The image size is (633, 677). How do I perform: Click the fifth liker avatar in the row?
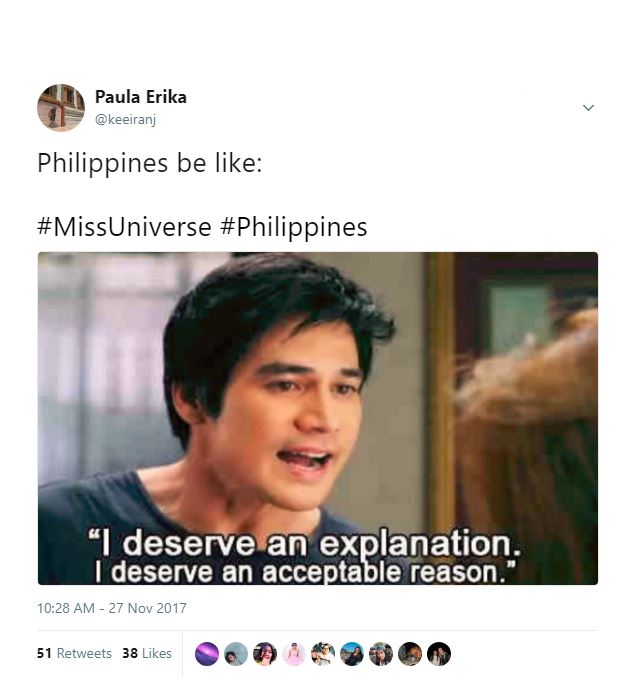click(323, 654)
